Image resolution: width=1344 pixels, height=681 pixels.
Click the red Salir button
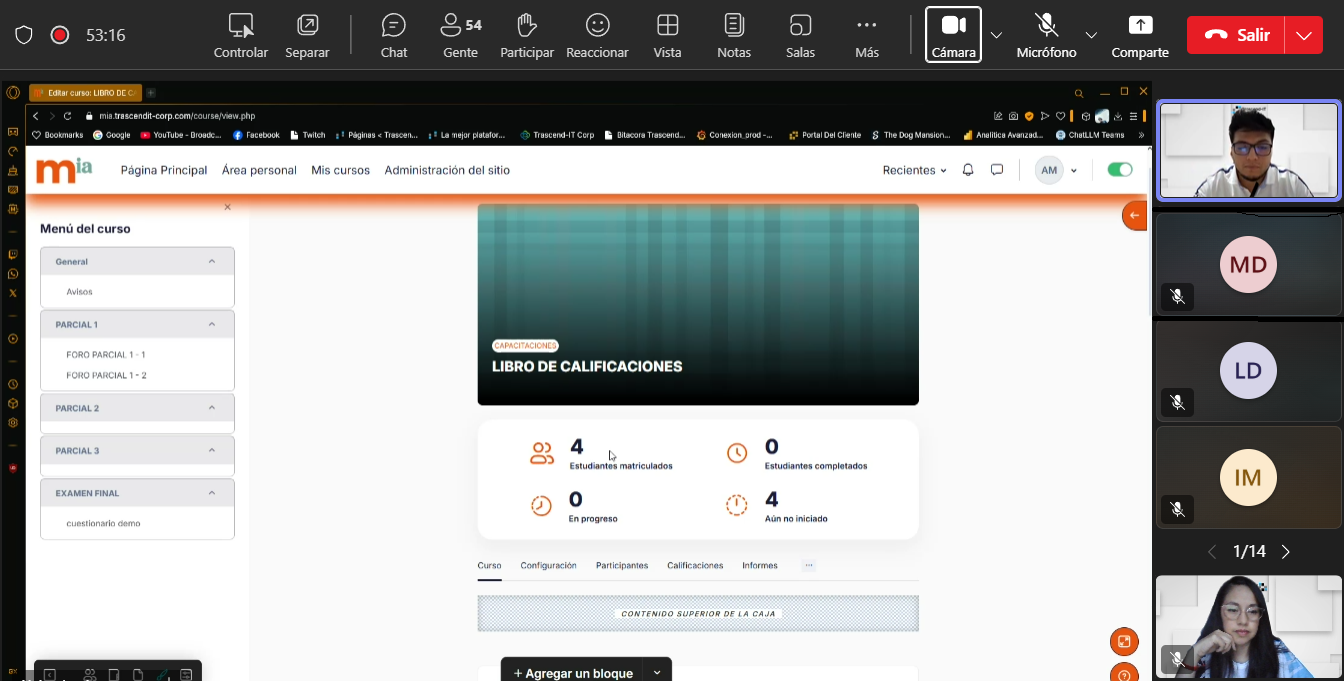point(1237,35)
